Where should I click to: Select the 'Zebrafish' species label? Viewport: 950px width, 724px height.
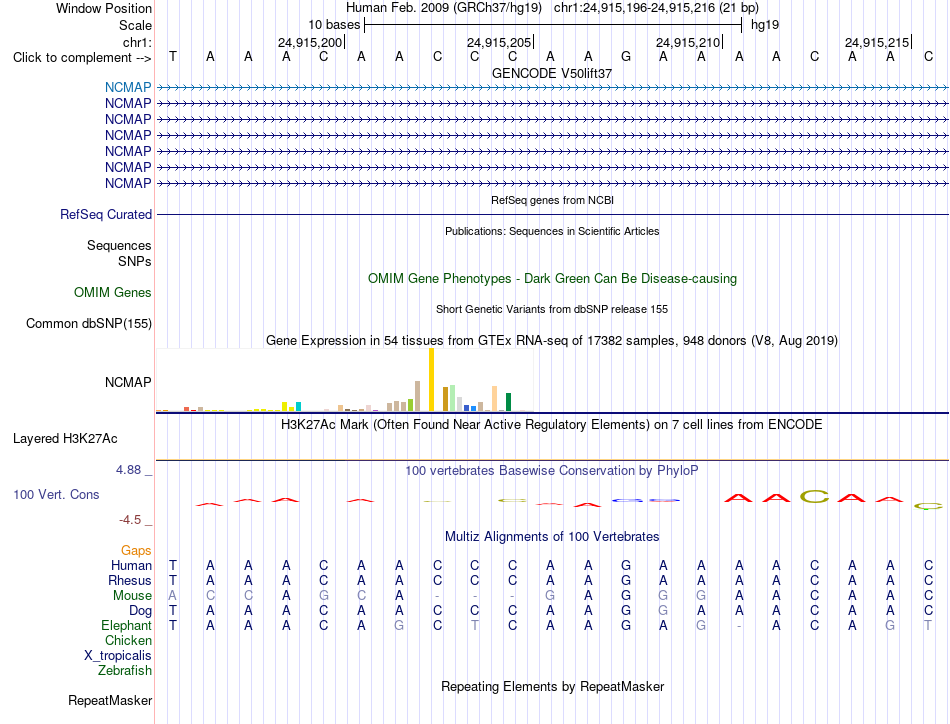[x=125, y=671]
